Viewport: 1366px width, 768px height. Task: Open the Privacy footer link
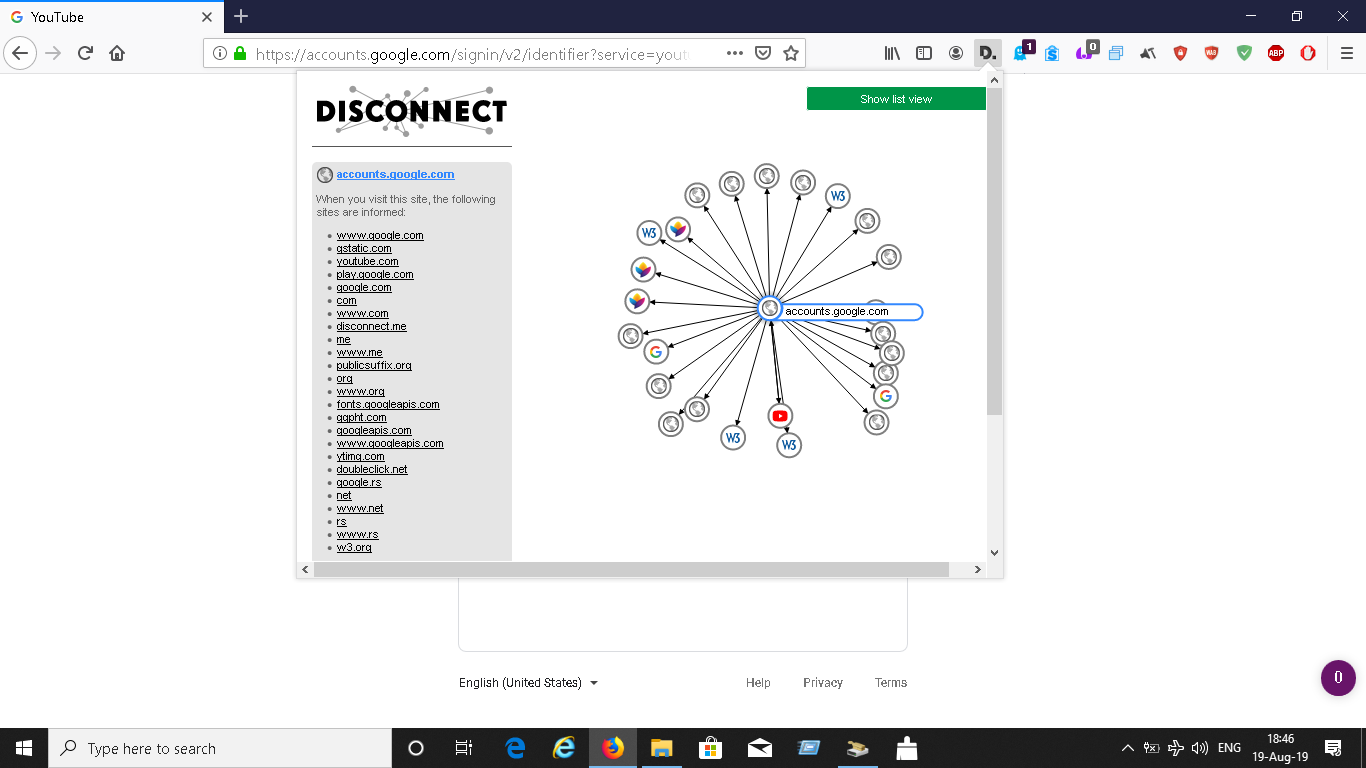point(823,683)
